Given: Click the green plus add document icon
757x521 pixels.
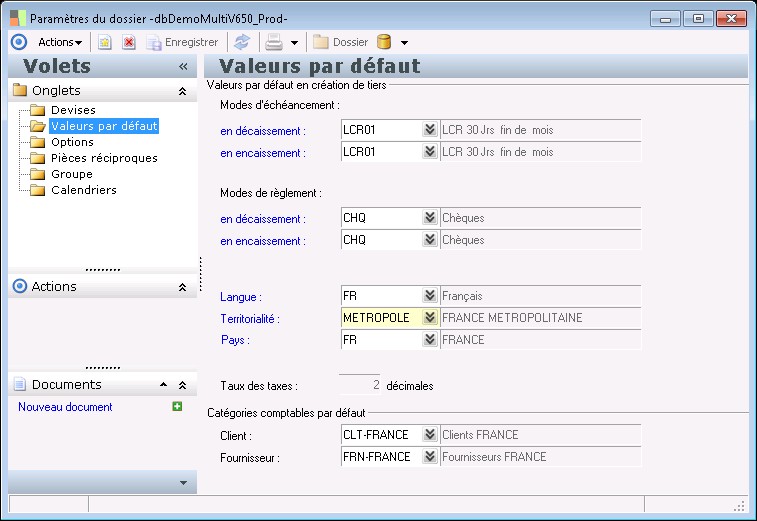Looking at the screenshot, I should point(177,407).
